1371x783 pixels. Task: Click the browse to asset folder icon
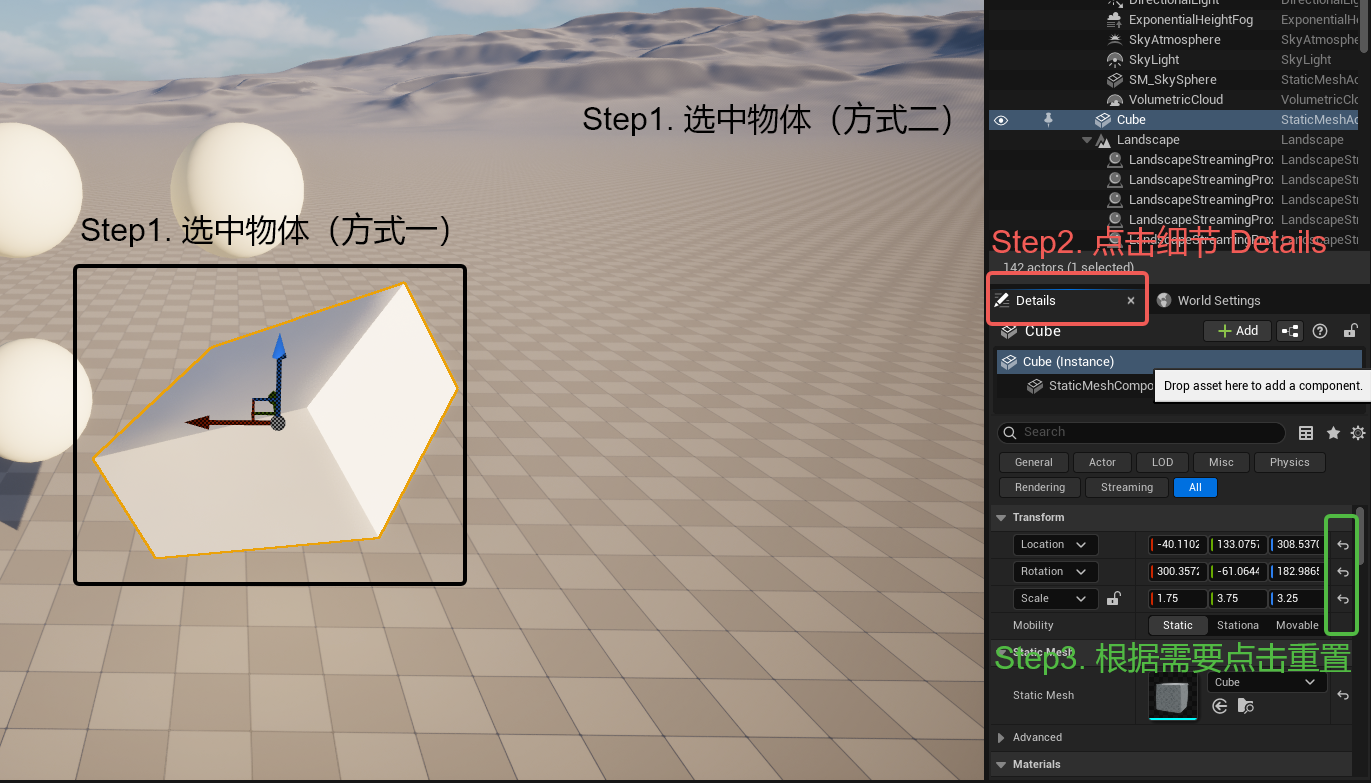(x=1245, y=707)
